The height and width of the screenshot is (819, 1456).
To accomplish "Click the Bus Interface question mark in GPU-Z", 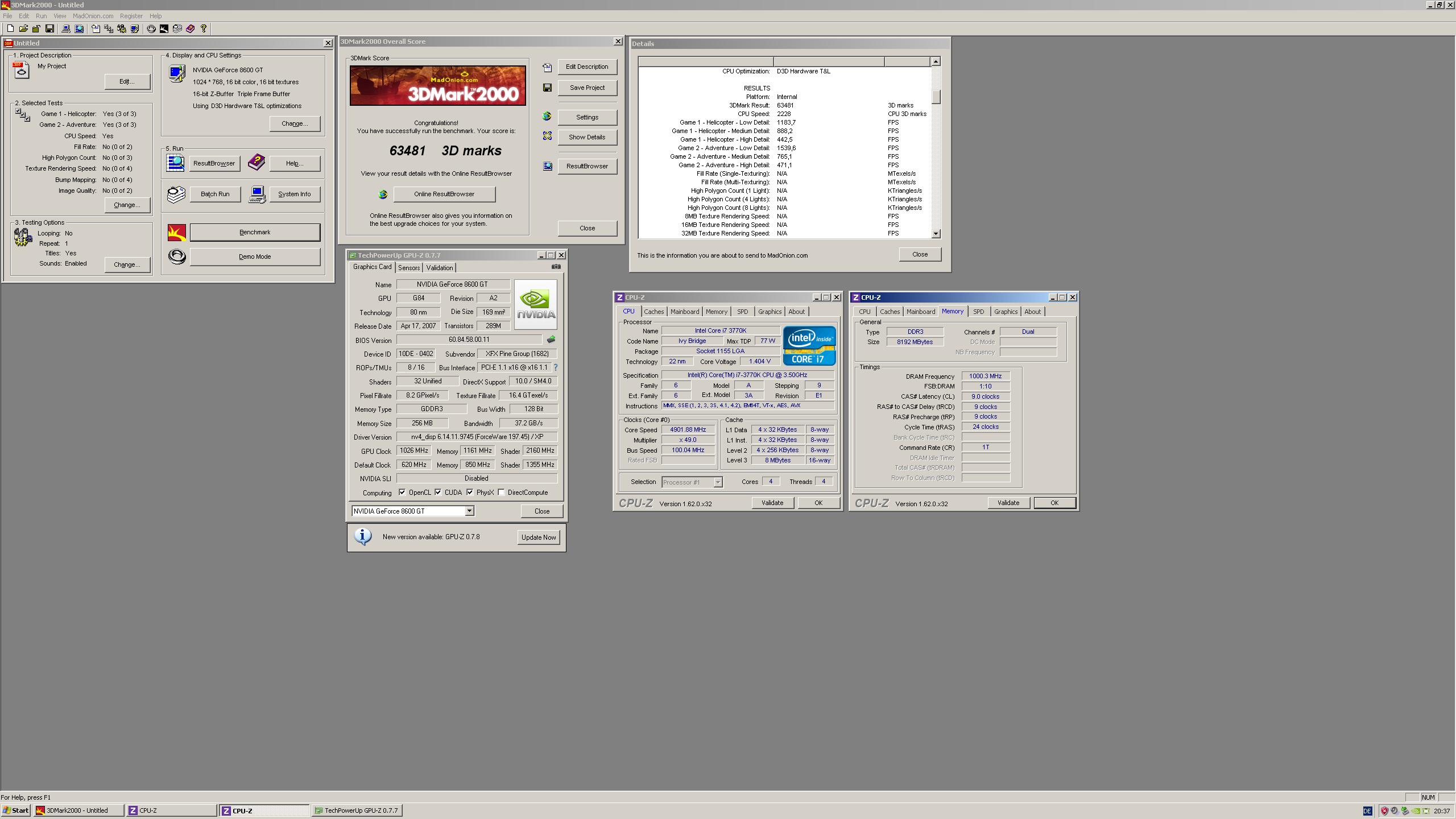I will 556,367.
